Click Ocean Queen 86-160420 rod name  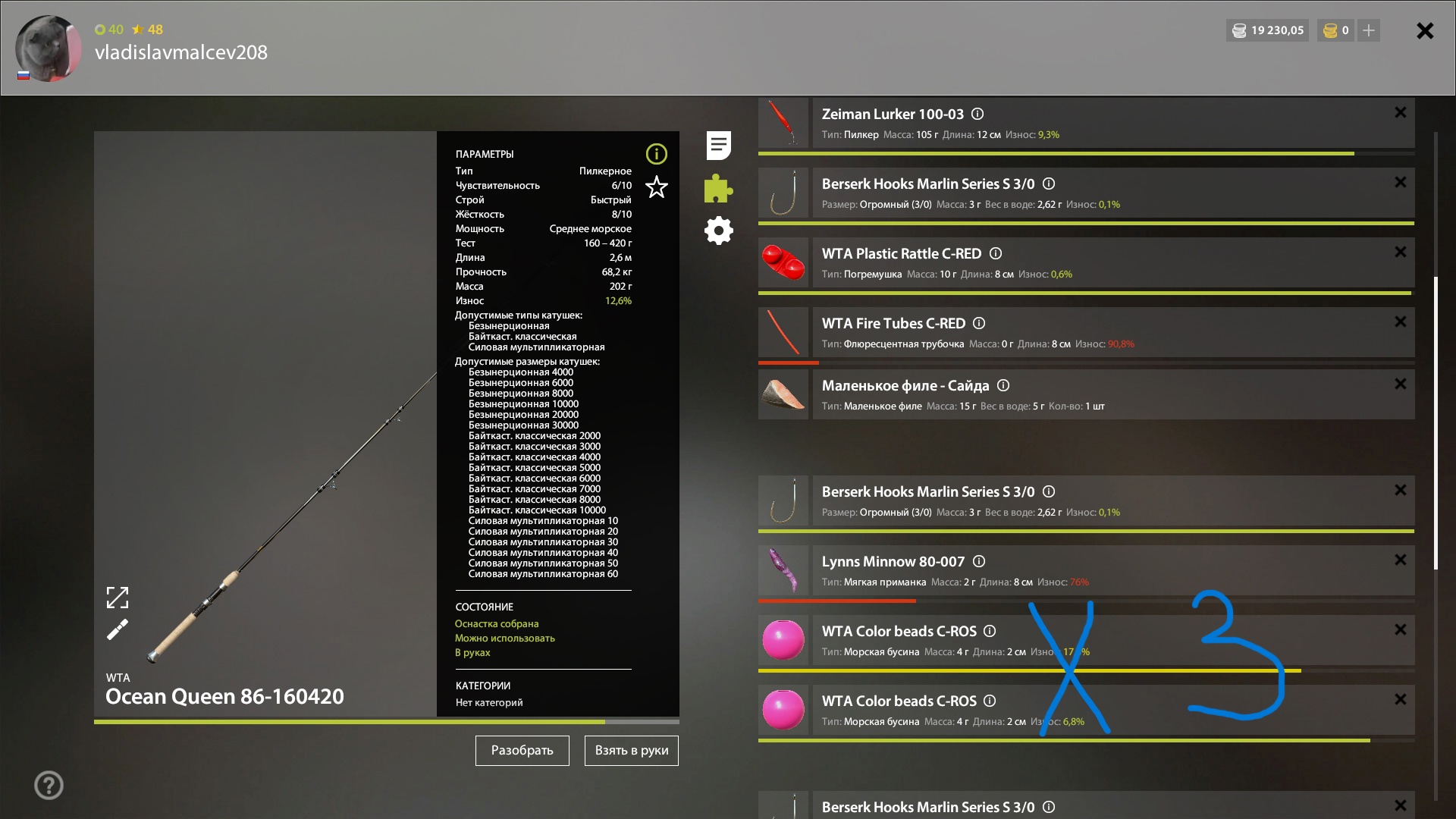pos(224,696)
